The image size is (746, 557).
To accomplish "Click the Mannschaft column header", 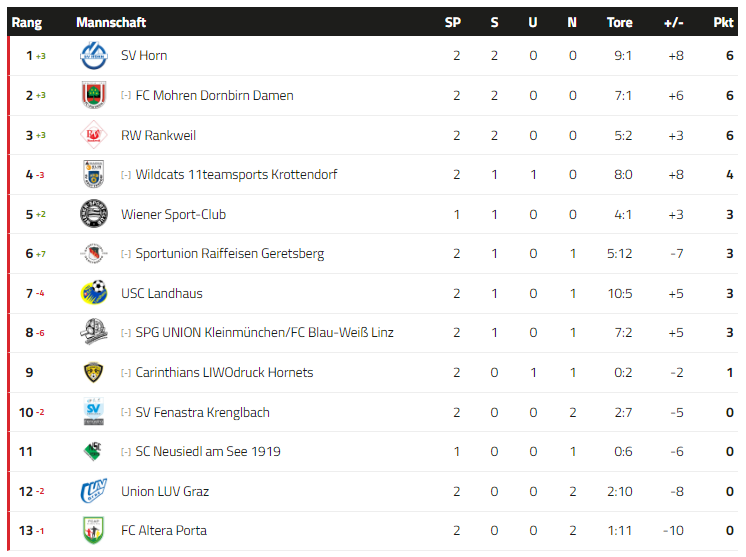I will [x=111, y=22].
